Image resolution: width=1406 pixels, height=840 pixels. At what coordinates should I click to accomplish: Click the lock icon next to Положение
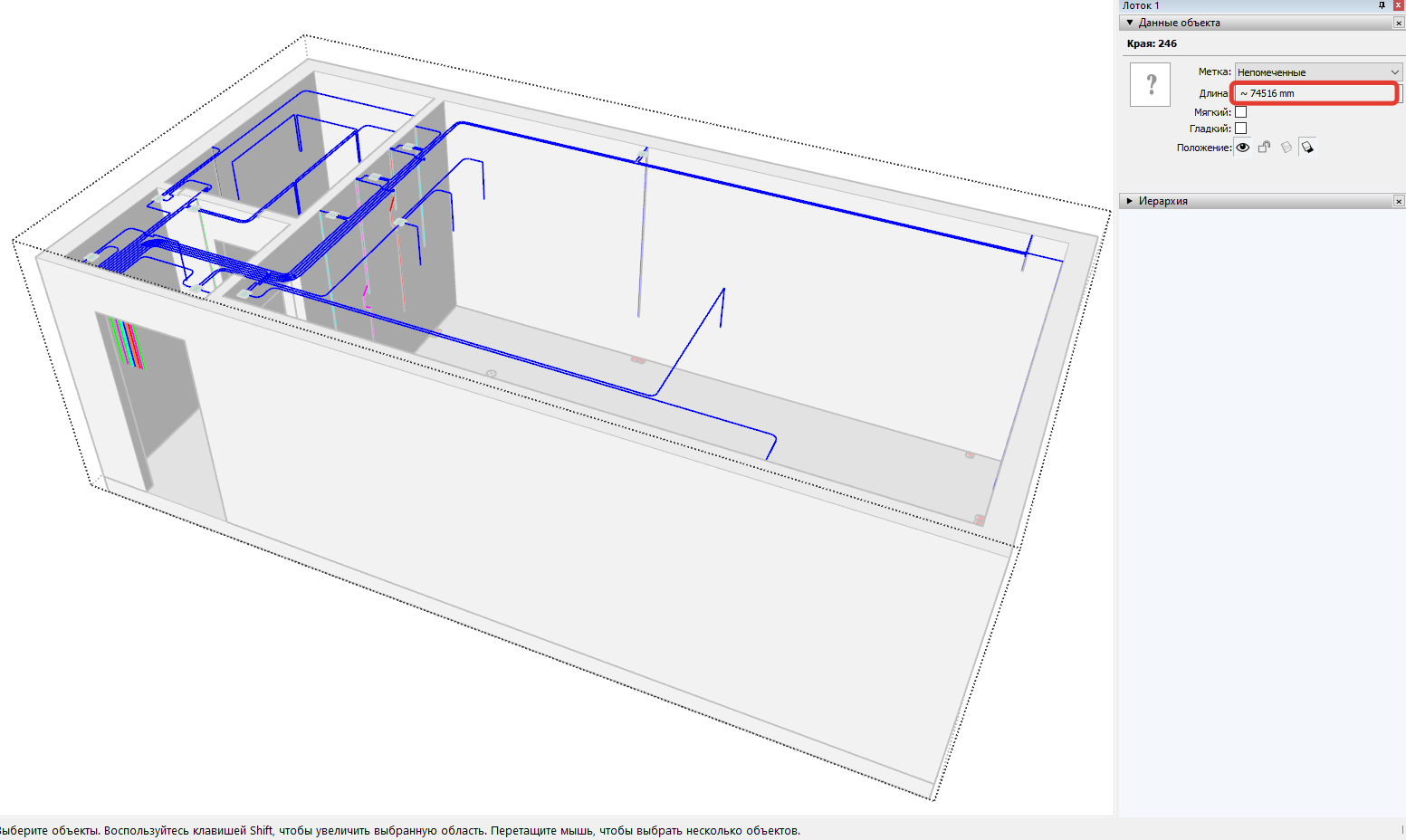tap(1264, 148)
